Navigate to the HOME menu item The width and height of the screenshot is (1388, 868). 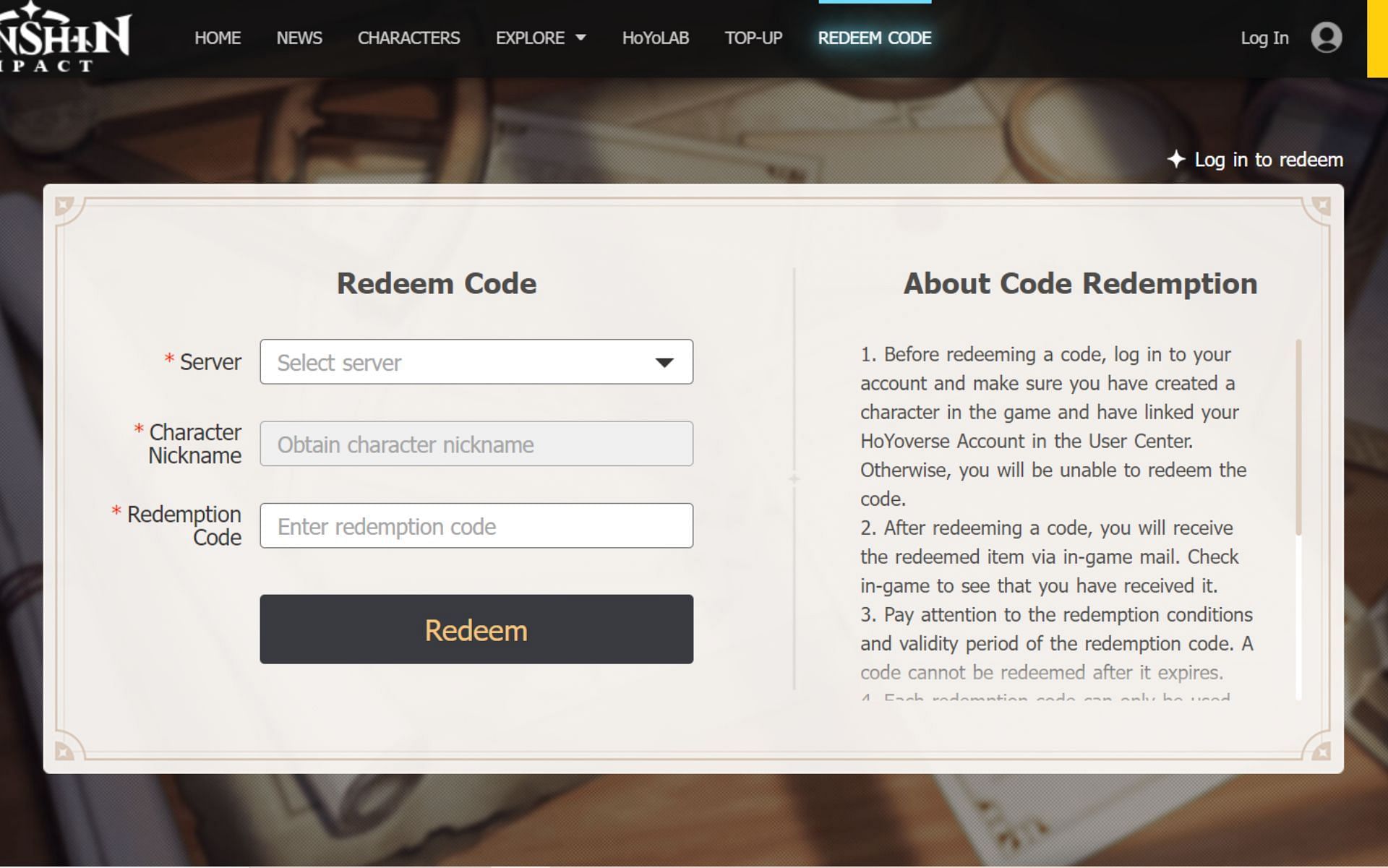click(x=217, y=38)
